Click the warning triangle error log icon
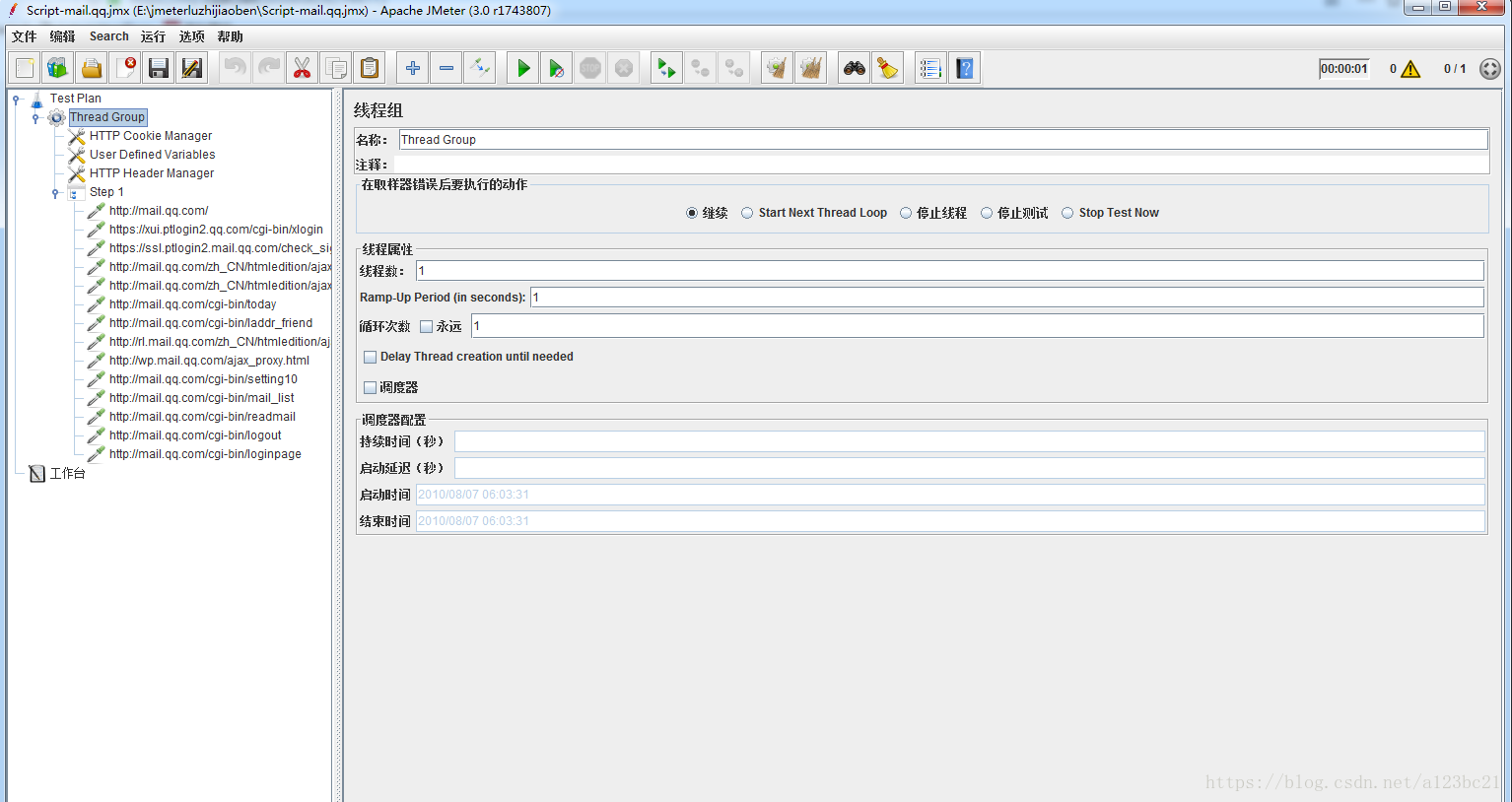Image resolution: width=1512 pixels, height=802 pixels. tap(1410, 69)
